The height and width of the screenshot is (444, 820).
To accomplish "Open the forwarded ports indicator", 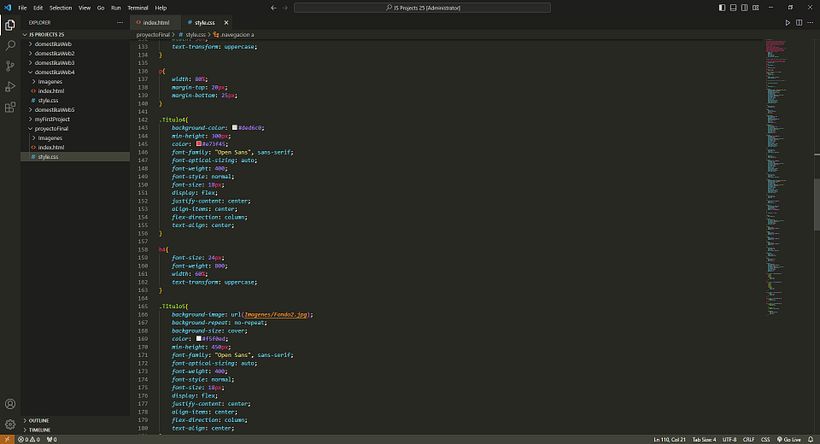I will tap(52, 439).
